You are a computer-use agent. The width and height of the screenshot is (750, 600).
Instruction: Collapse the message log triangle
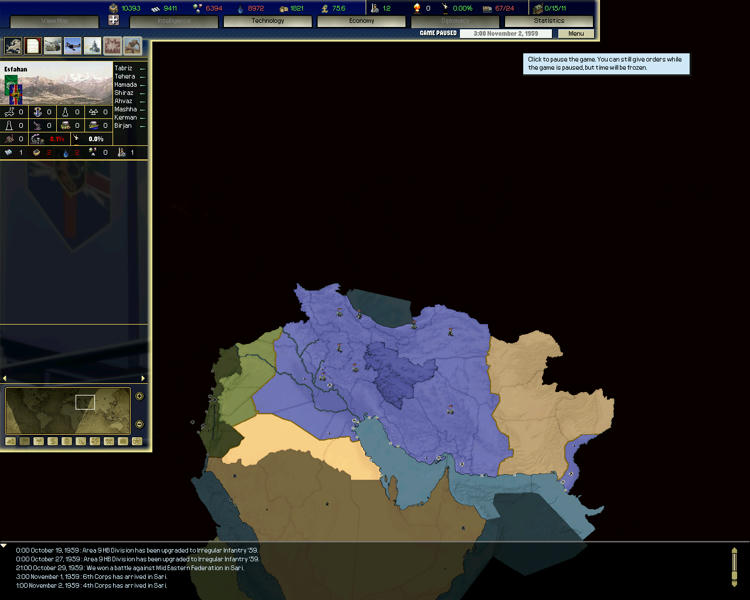click(x=3, y=545)
